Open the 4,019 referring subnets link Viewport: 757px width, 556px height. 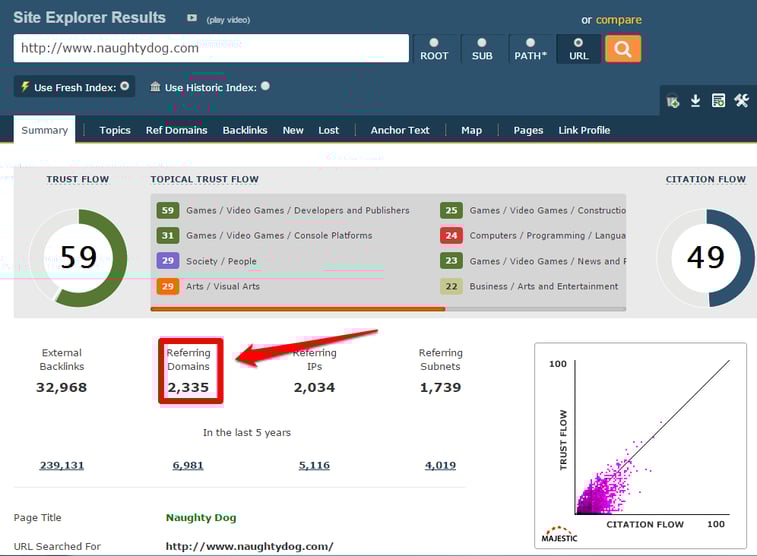[x=440, y=465]
